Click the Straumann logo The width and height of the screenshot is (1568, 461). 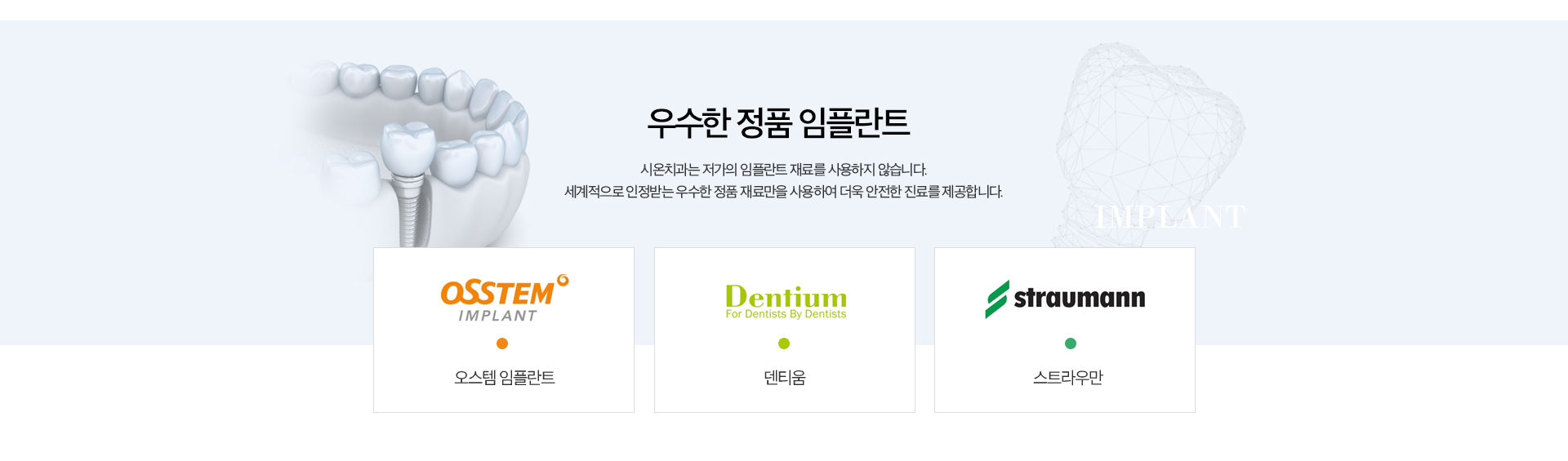click(1065, 299)
